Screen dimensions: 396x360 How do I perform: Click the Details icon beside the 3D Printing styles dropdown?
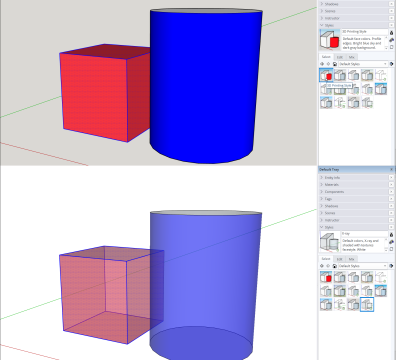(x=392, y=64)
